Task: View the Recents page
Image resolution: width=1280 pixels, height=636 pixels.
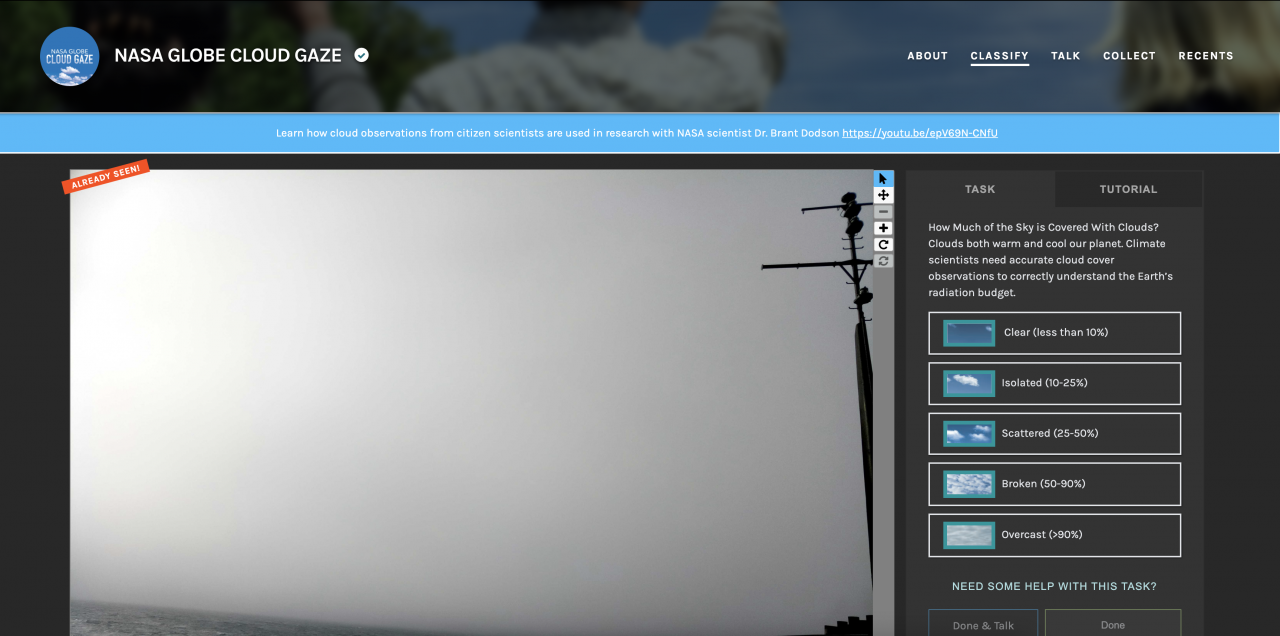Action: (x=1206, y=56)
